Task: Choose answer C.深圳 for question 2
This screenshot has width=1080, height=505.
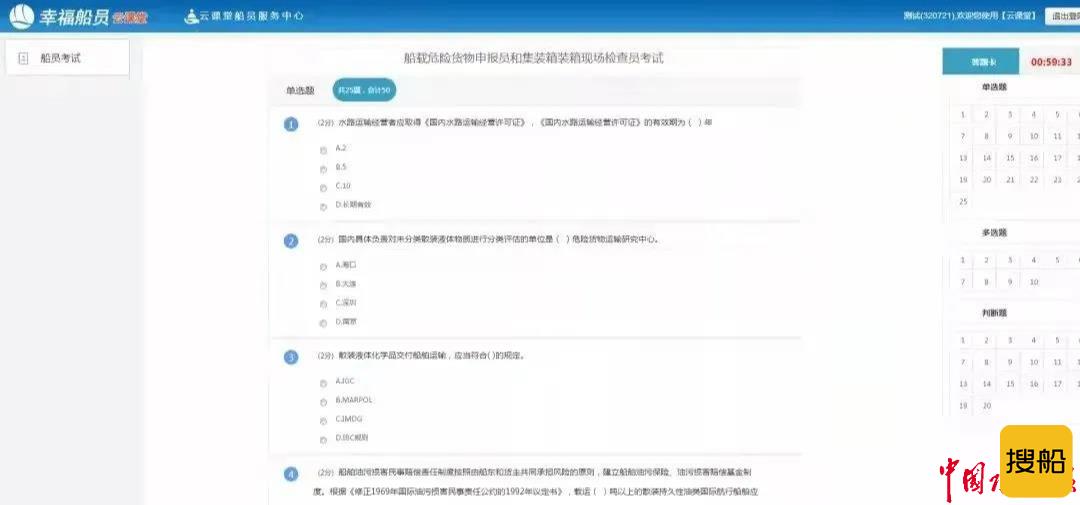Action: 324,304
